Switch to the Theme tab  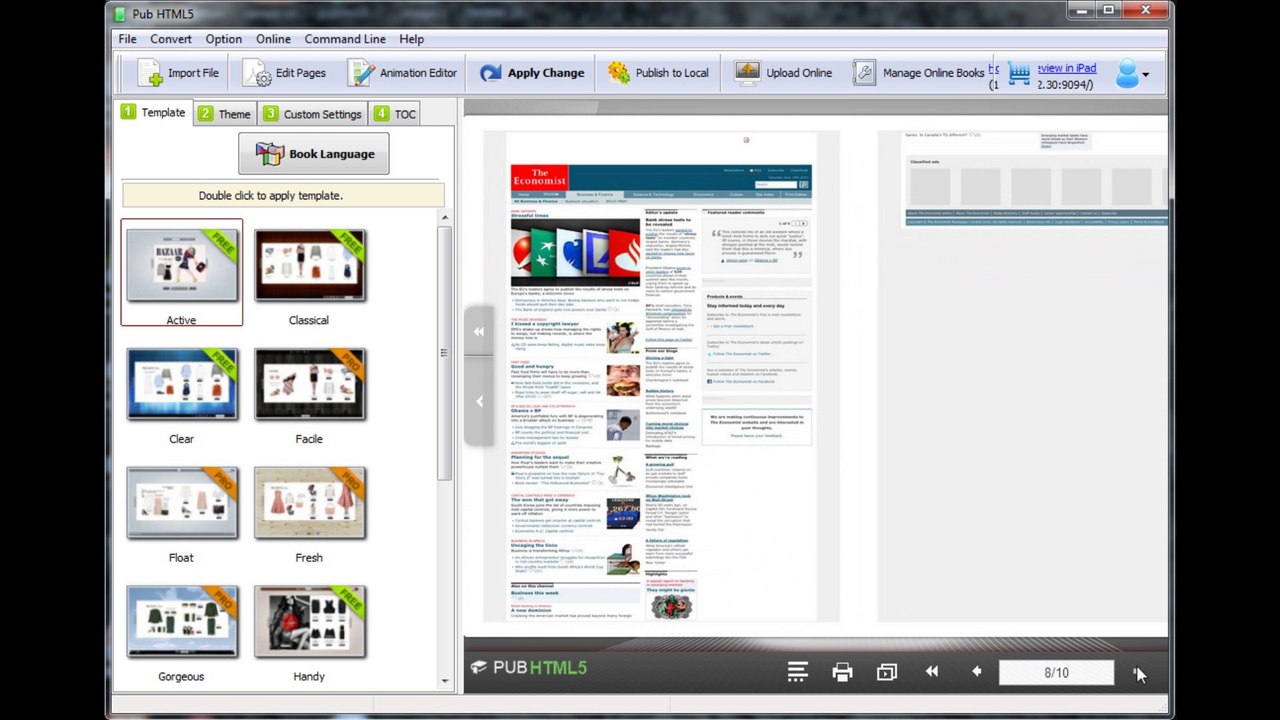(224, 114)
